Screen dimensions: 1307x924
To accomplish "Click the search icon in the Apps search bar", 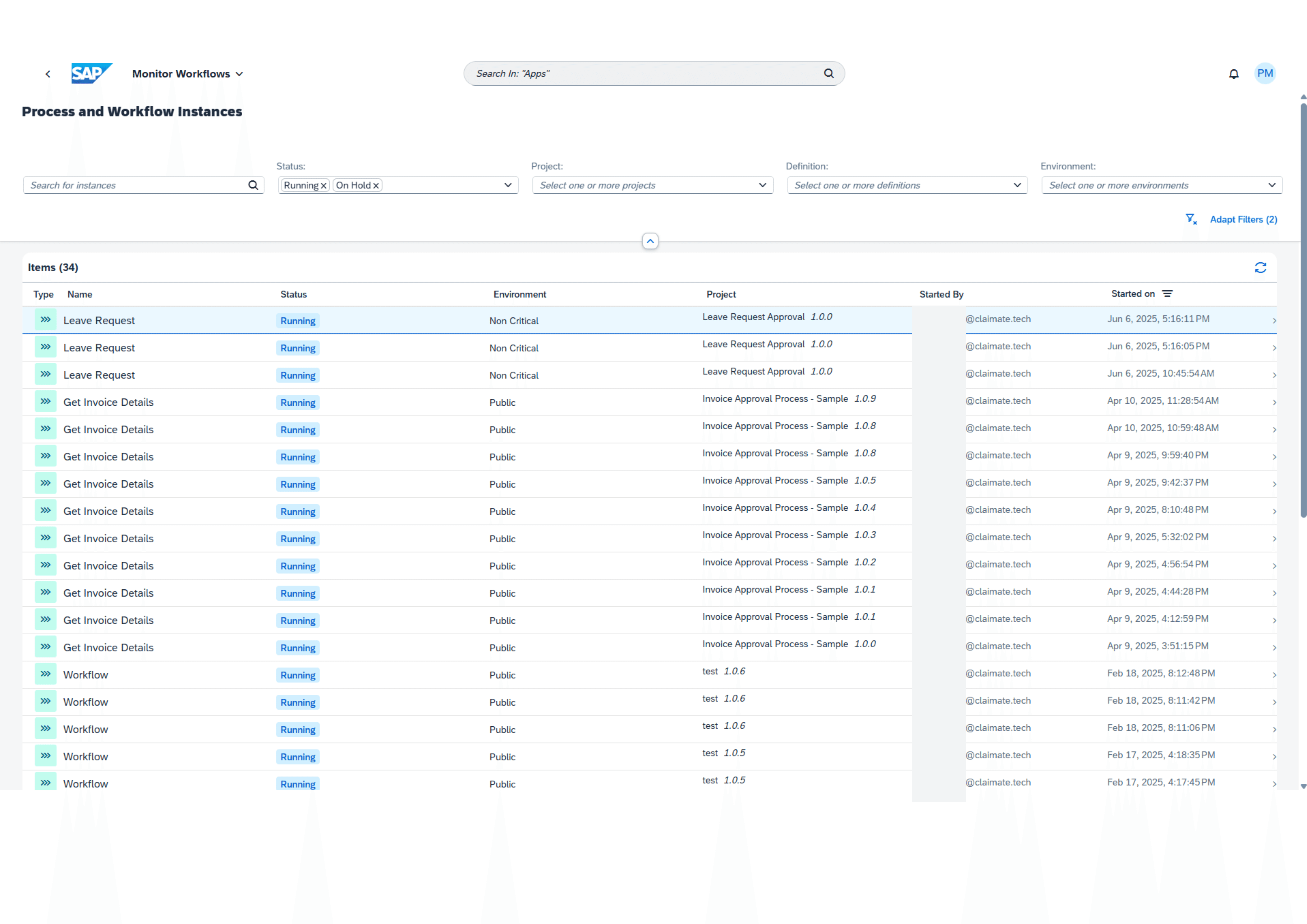I will [829, 73].
